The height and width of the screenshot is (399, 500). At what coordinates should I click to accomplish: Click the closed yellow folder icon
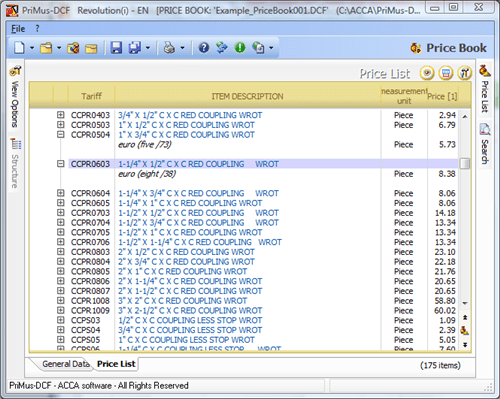coord(91,48)
